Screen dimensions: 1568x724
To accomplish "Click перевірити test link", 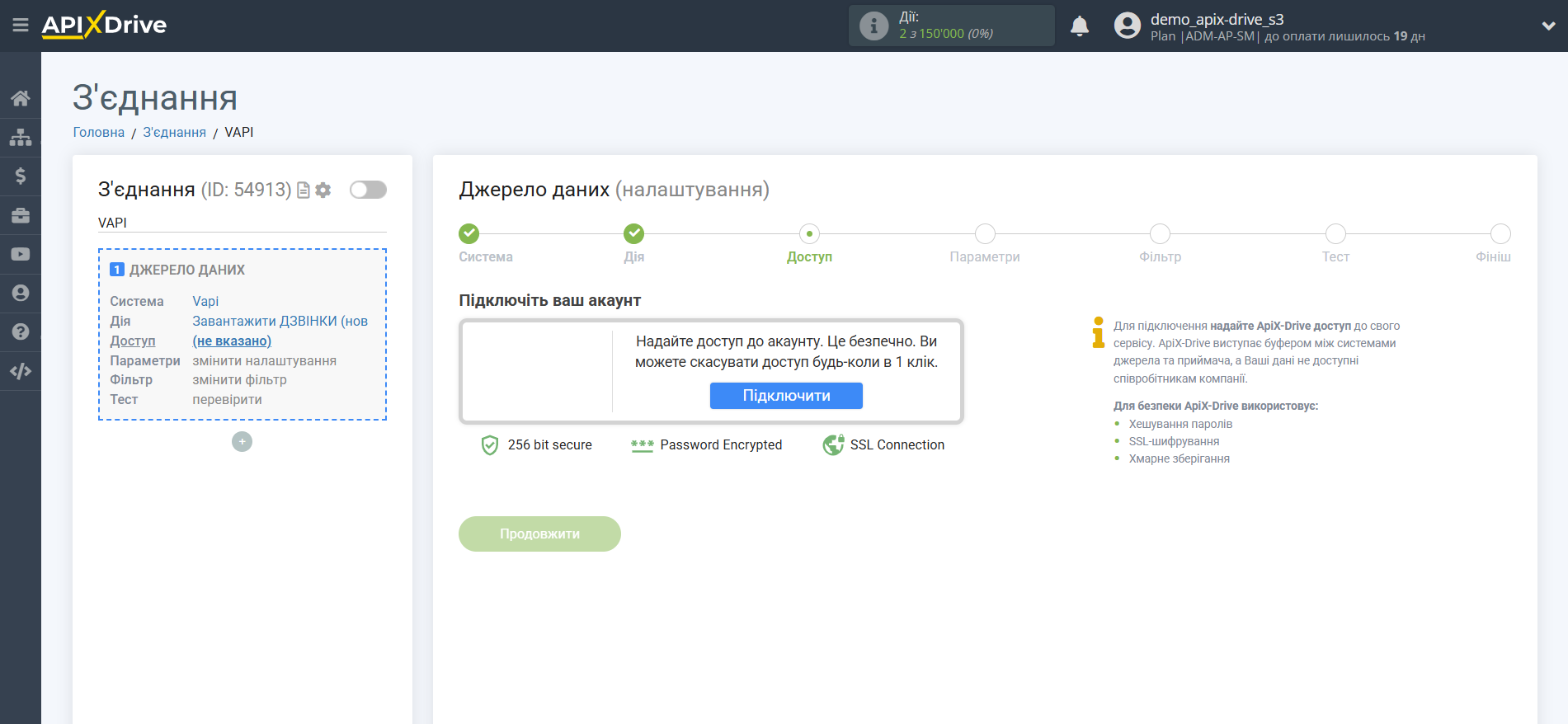I will click(x=227, y=399).
